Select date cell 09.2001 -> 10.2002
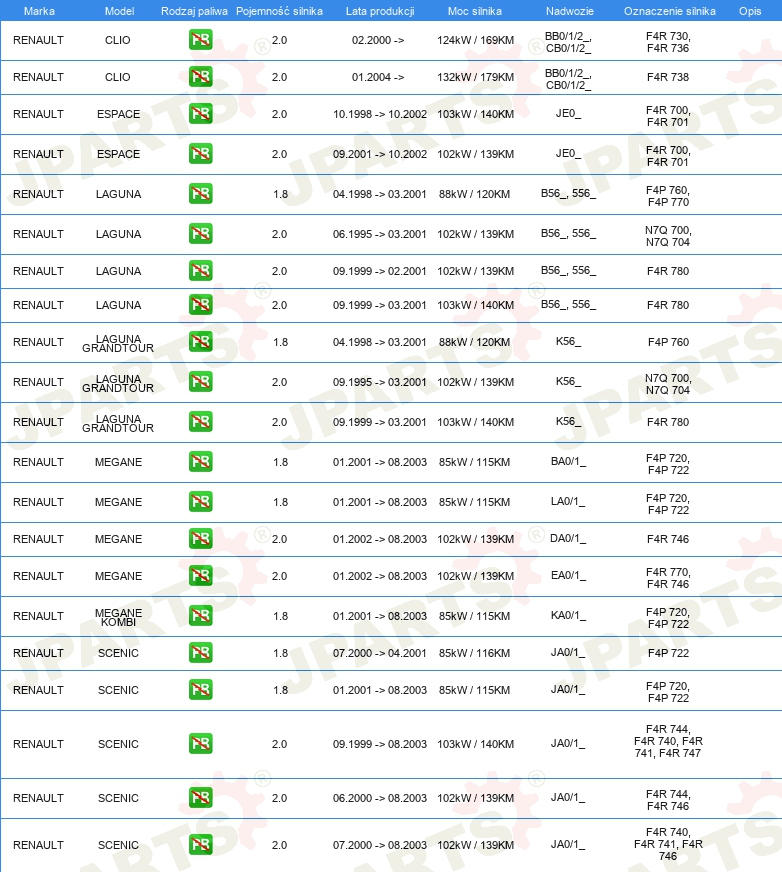Viewport: 782px width, 872px height. pos(380,155)
